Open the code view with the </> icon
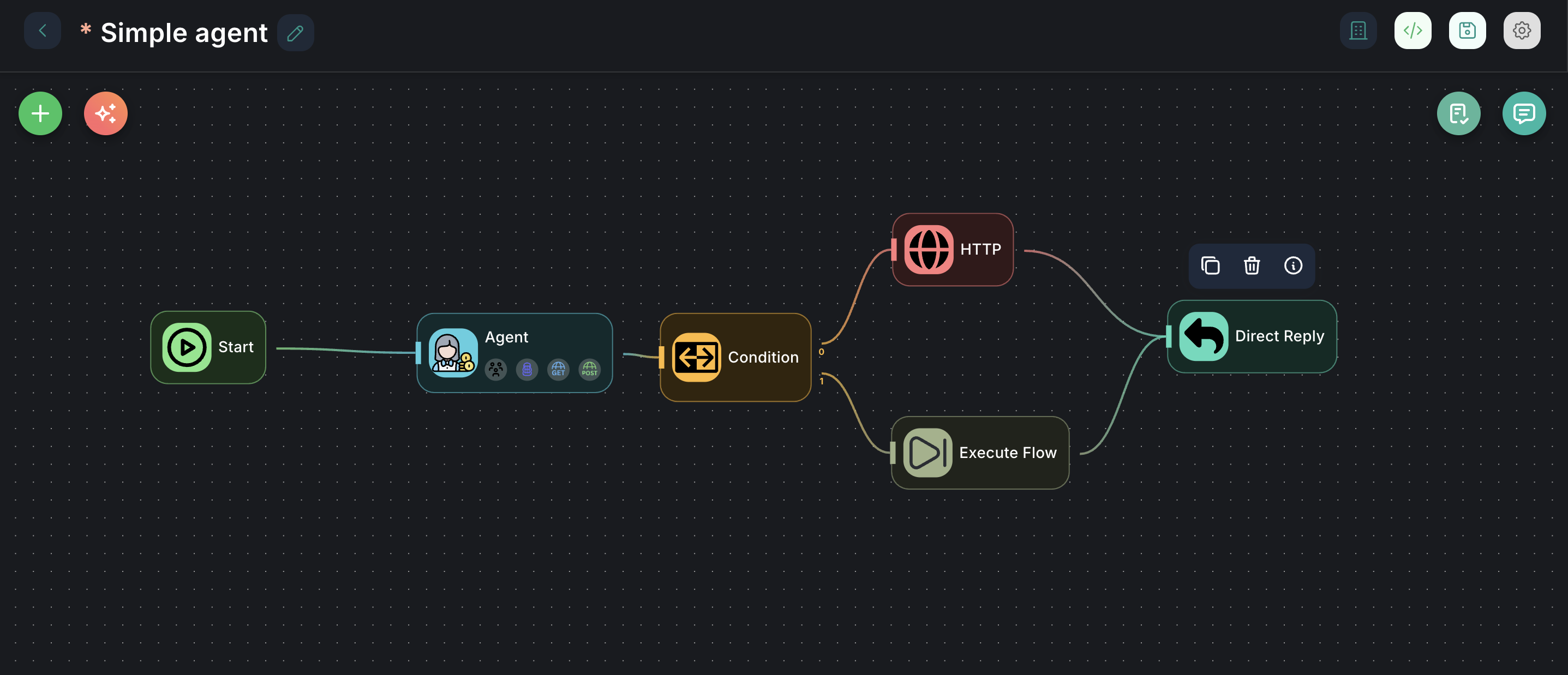This screenshot has height=675, width=1568. (x=1413, y=31)
